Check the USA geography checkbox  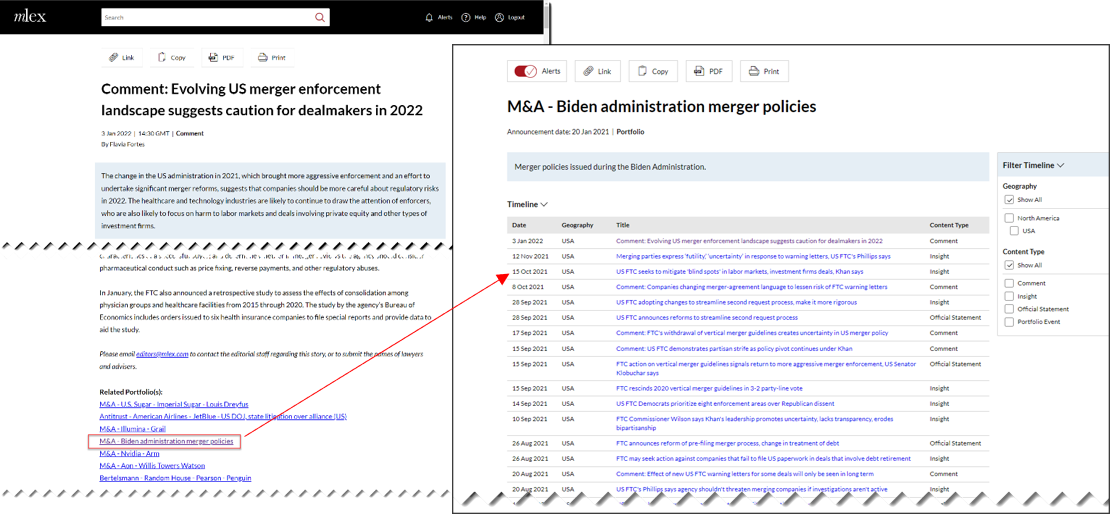(x=1014, y=231)
